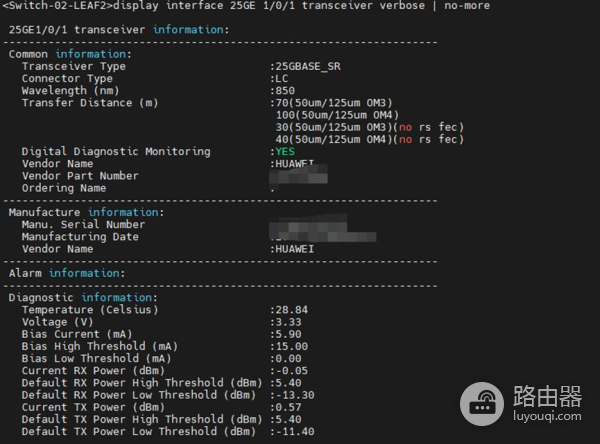Click 'Default RX Power Low Threshold (dBm)' label
Screen dimensions: 600x444
coord(139,395)
